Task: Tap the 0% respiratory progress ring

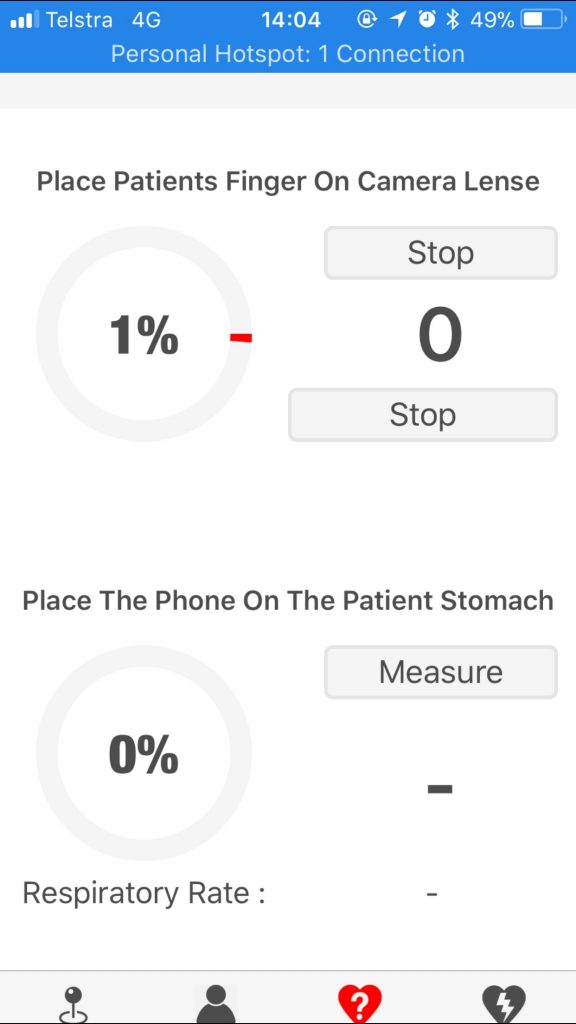Action: coord(144,753)
